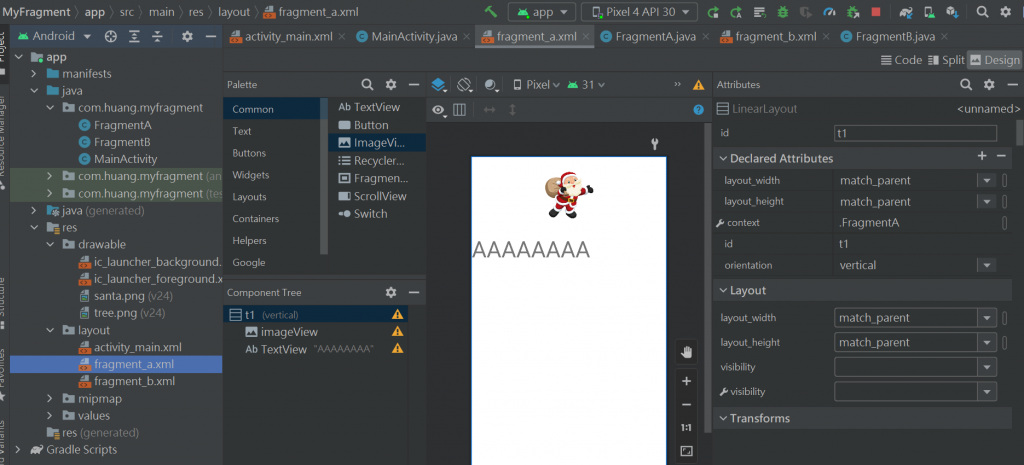Run app with the green rerun icon
The image size is (1024, 465).
point(713,12)
